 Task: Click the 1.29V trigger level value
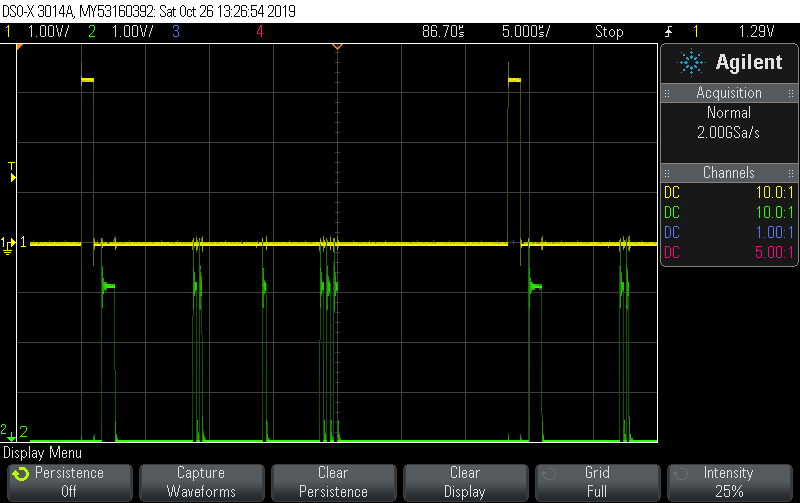coord(757,32)
